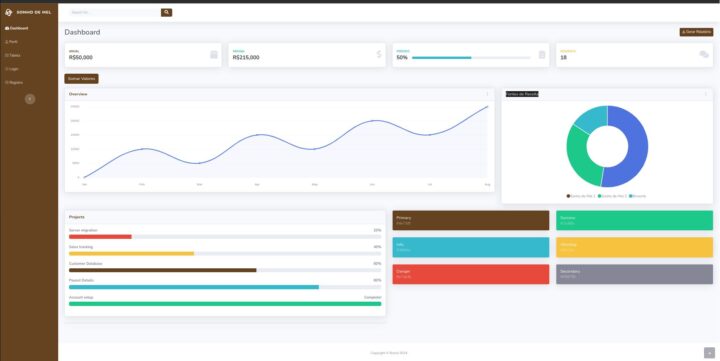This screenshot has height=361, width=720.
Task: Click the highlighted Fontes de Receita title
Action: tap(522, 94)
